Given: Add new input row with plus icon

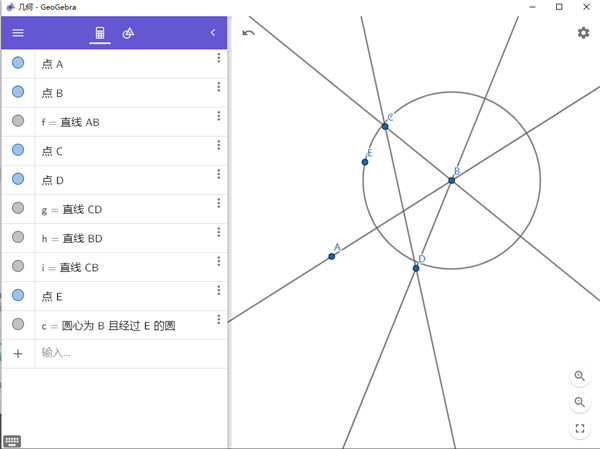Looking at the screenshot, I should click(18, 354).
